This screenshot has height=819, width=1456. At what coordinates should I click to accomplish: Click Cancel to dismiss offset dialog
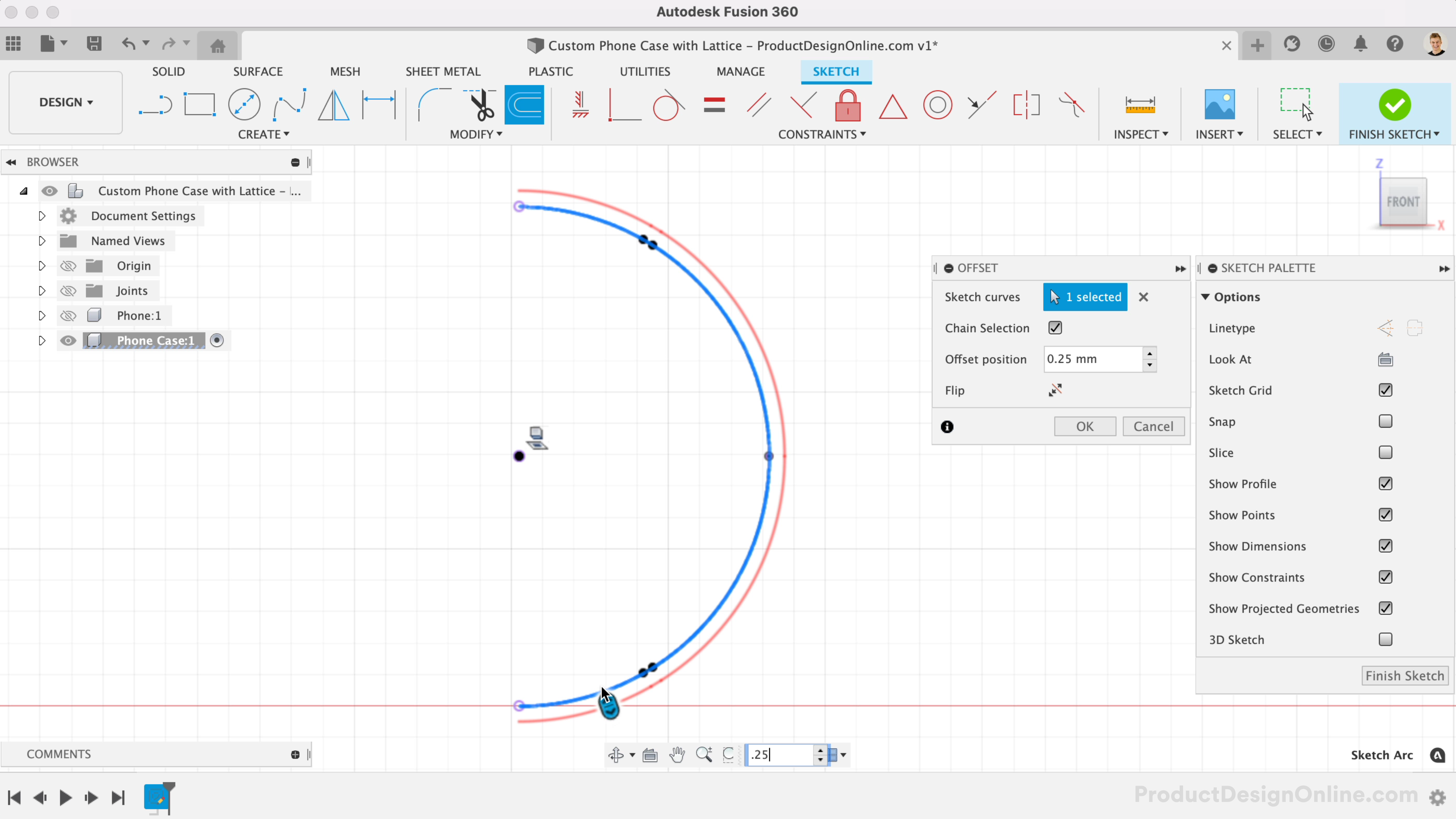click(x=1153, y=426)
